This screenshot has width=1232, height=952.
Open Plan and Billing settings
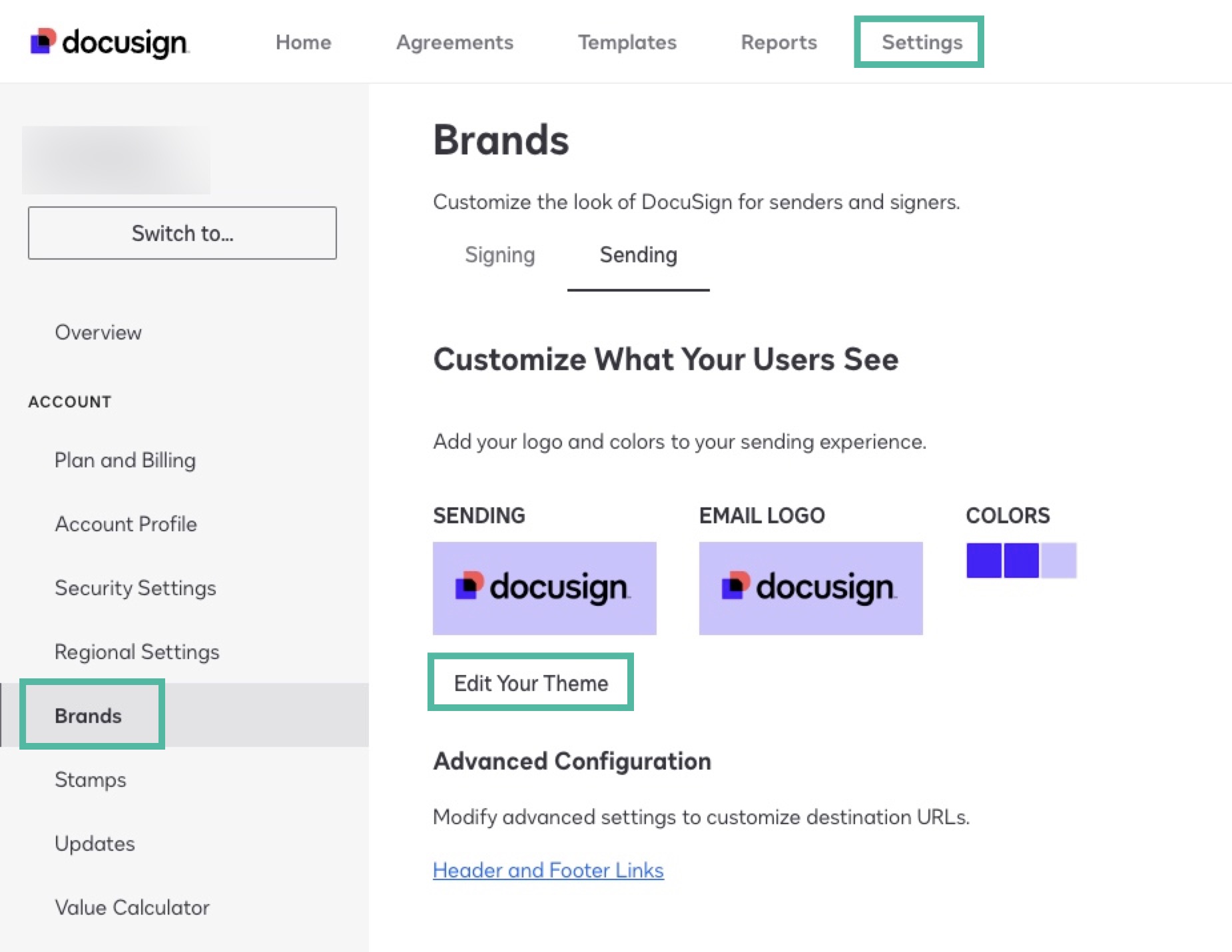(x=124, y=459)
